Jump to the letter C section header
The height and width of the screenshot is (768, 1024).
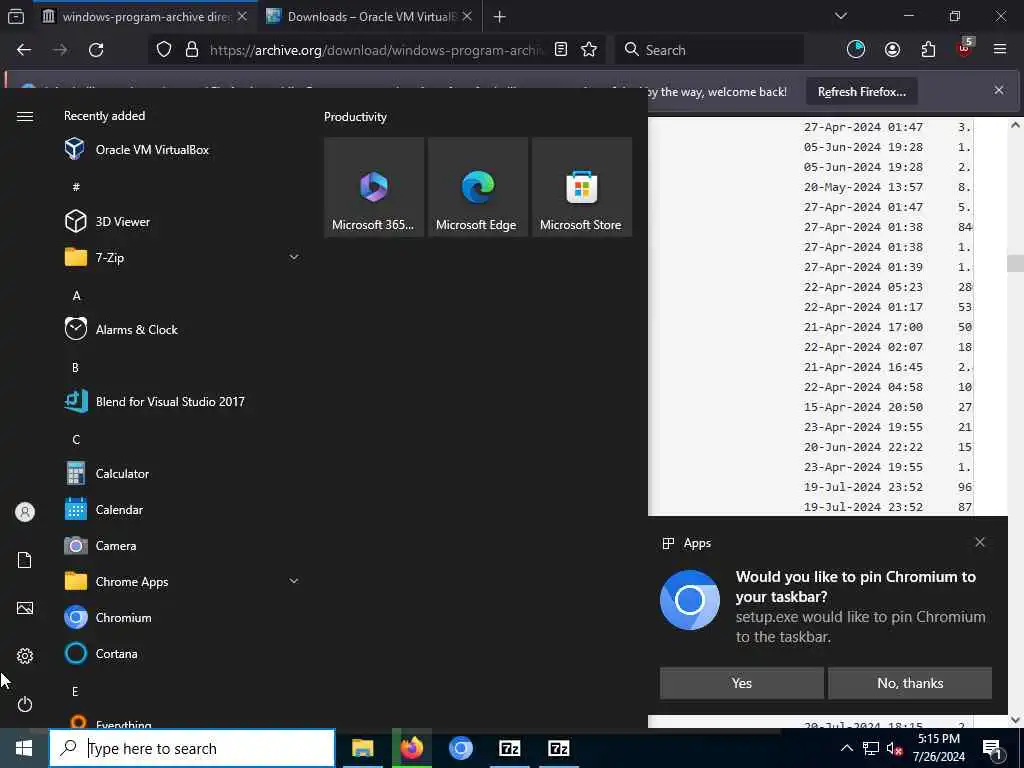pyautogui.click(x=76, y=440)
